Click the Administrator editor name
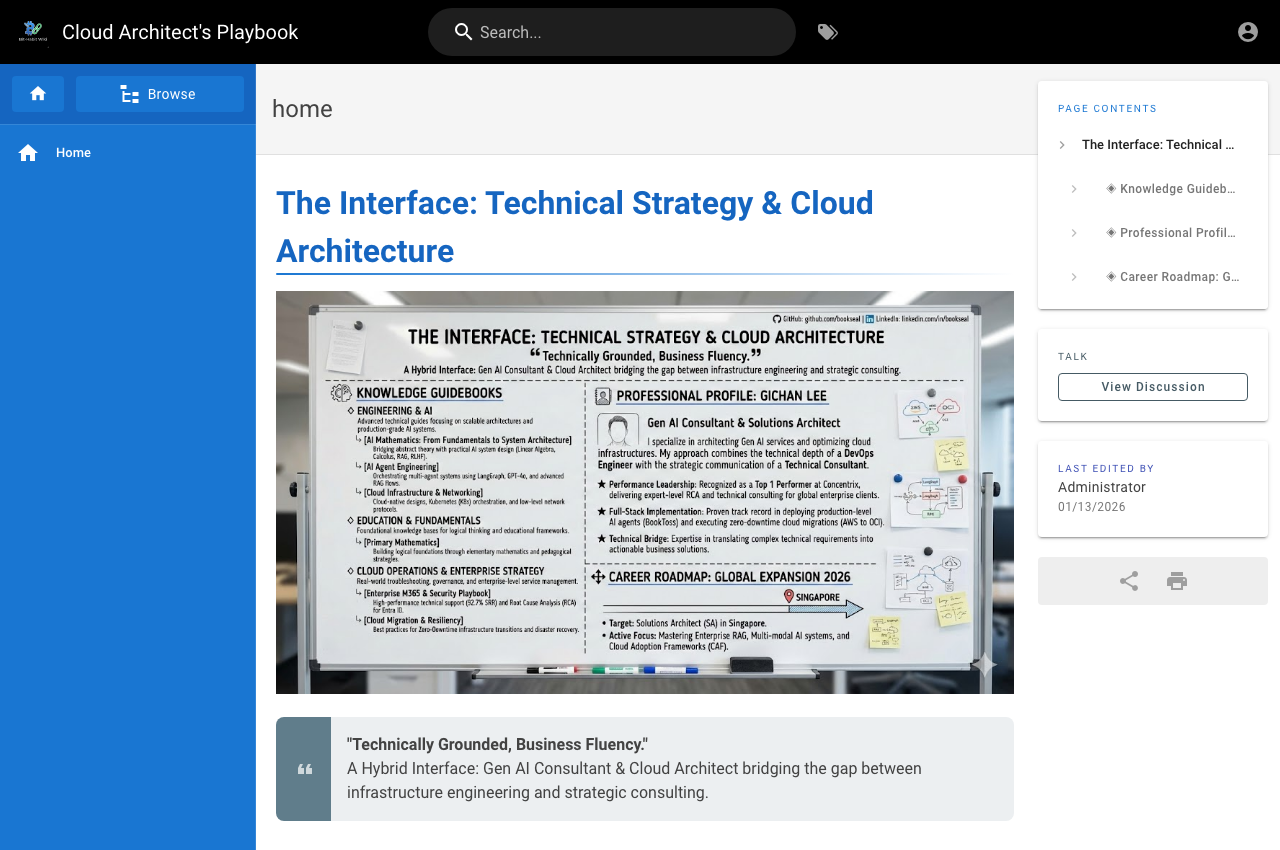This screenshot has height=850, width=1280. (1102, 487)
